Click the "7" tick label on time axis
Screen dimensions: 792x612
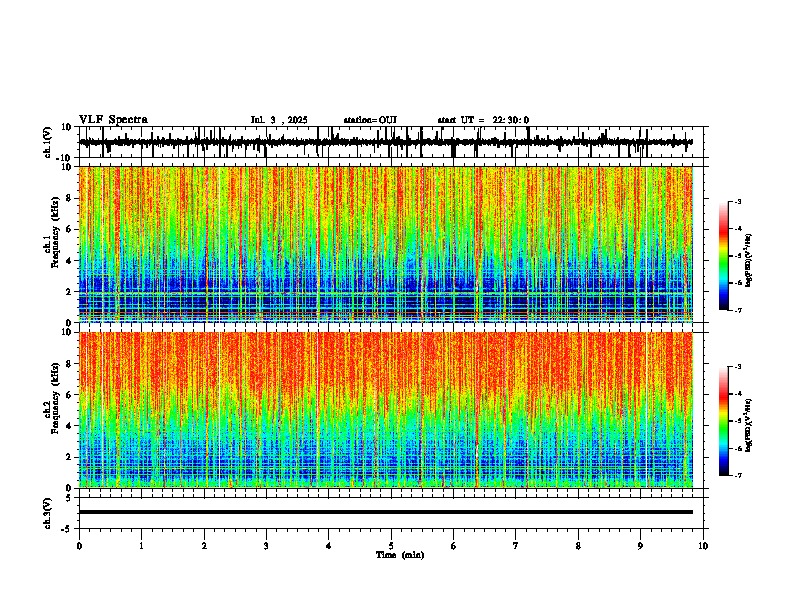pyautogui.click(x=516, y=546)
